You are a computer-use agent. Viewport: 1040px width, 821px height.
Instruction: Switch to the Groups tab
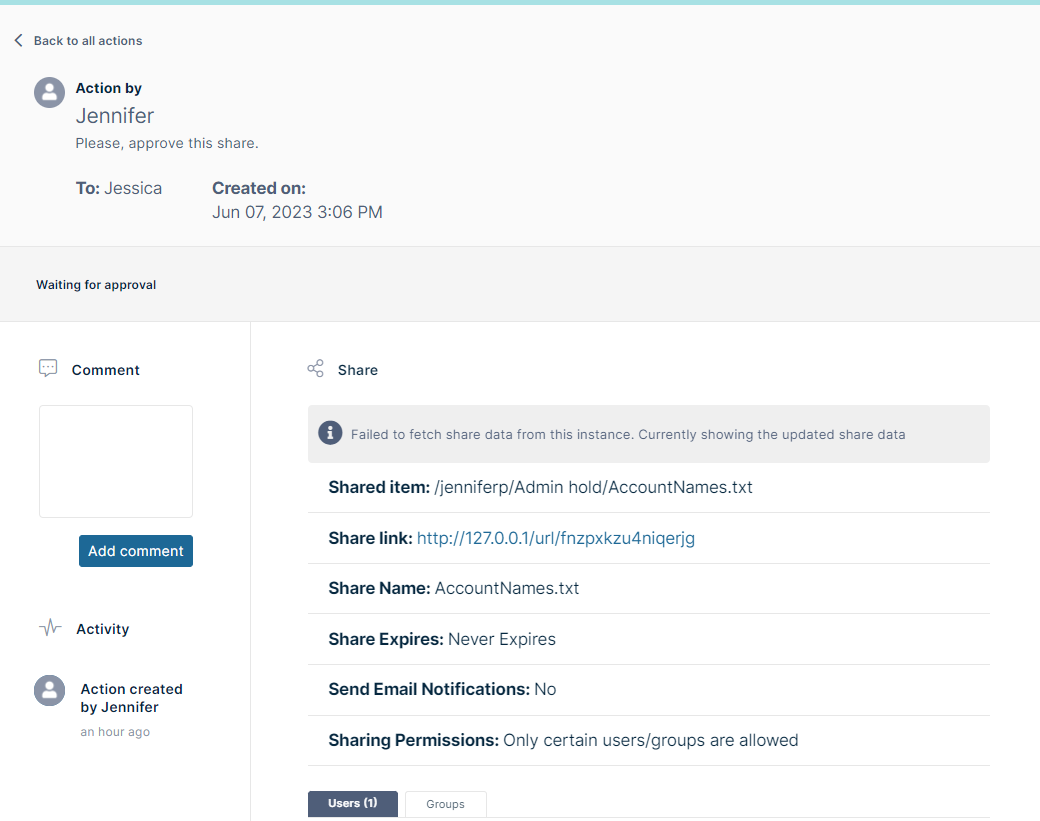tap(445, 804)
